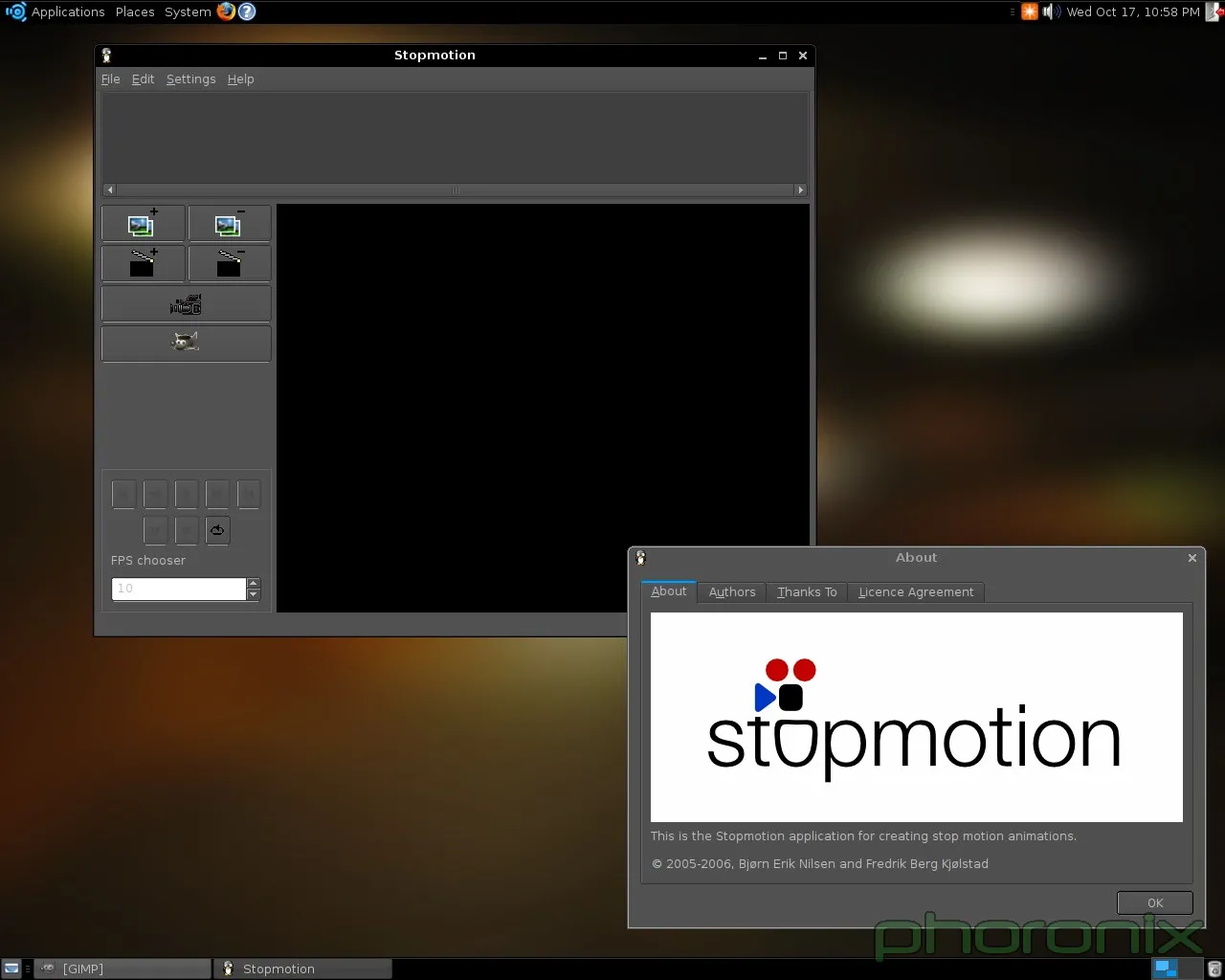Click the clock showing Wed Oct 17

pos(1133,11)
